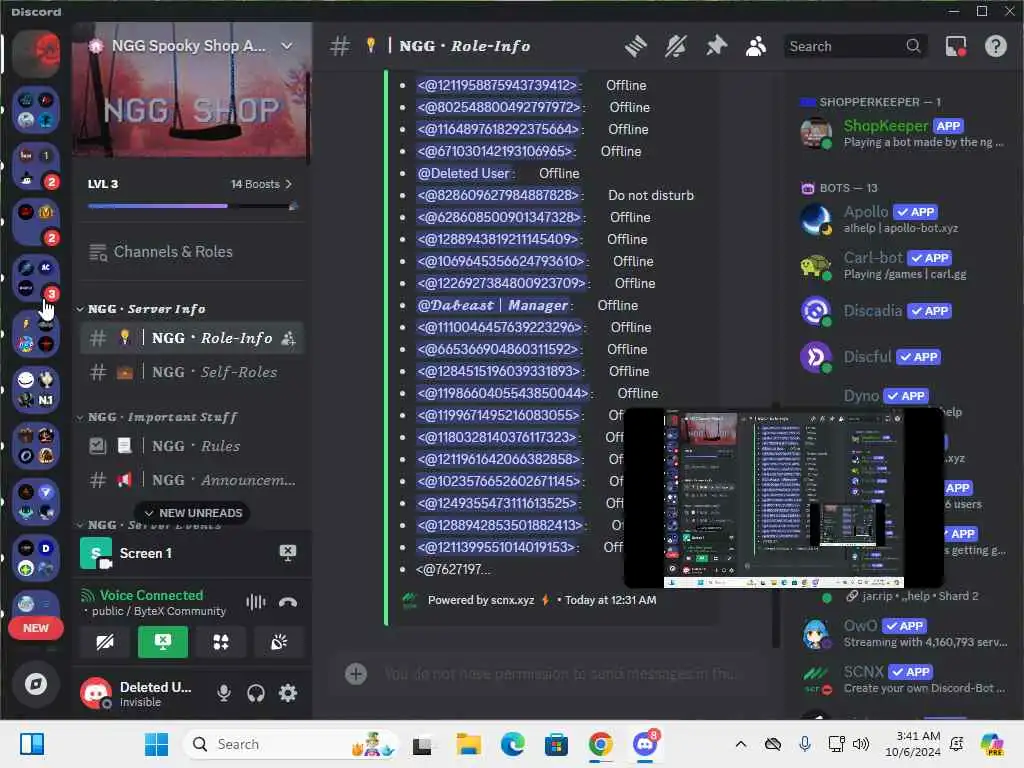Open Chrome from taskbar

tap(600, 744)
